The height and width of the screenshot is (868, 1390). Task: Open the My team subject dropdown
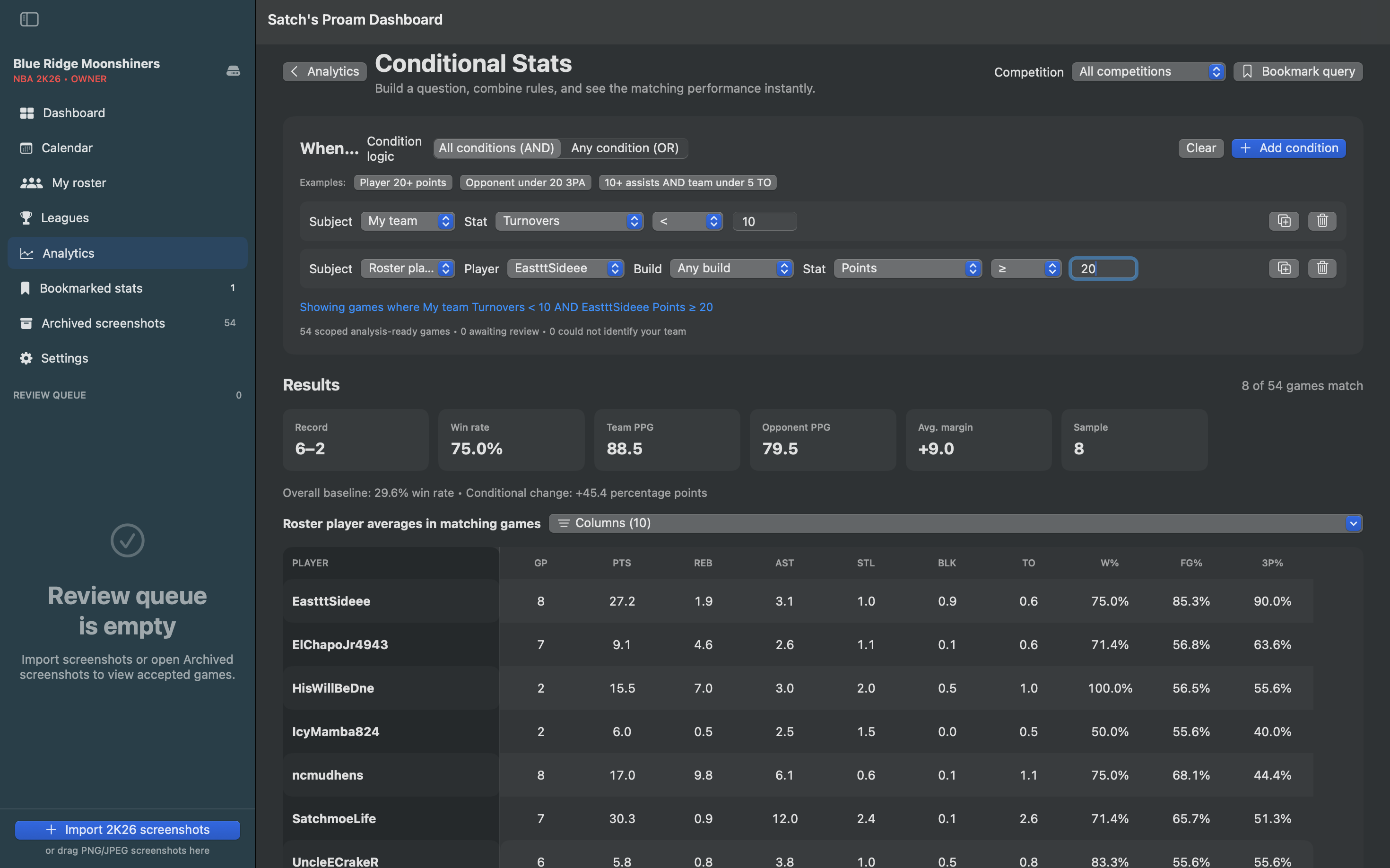click(x=408, y=221)
